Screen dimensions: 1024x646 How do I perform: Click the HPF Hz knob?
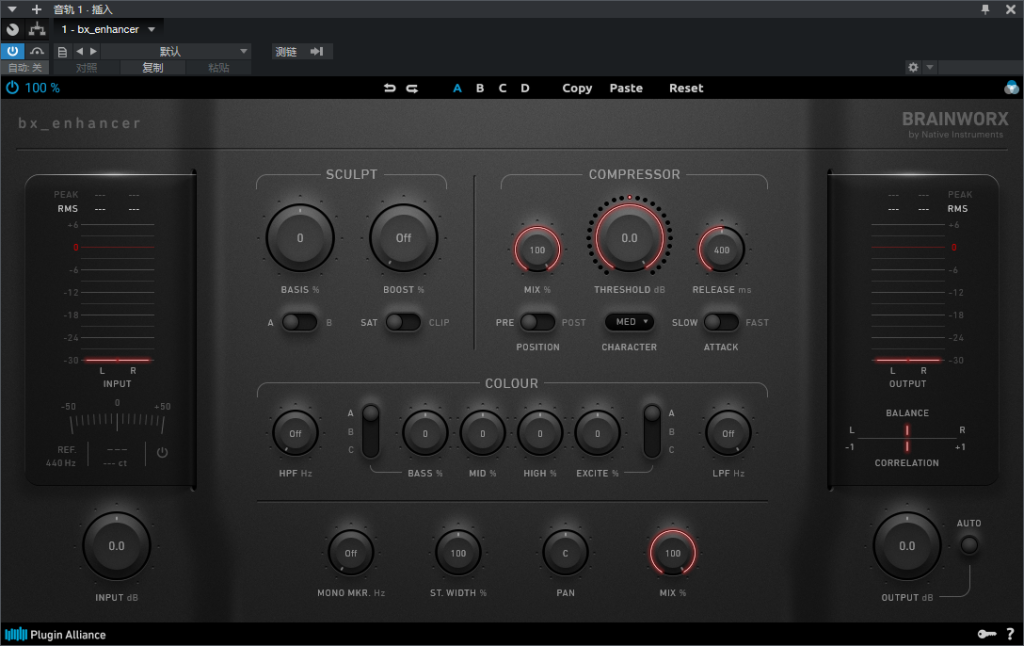[295, 433]
